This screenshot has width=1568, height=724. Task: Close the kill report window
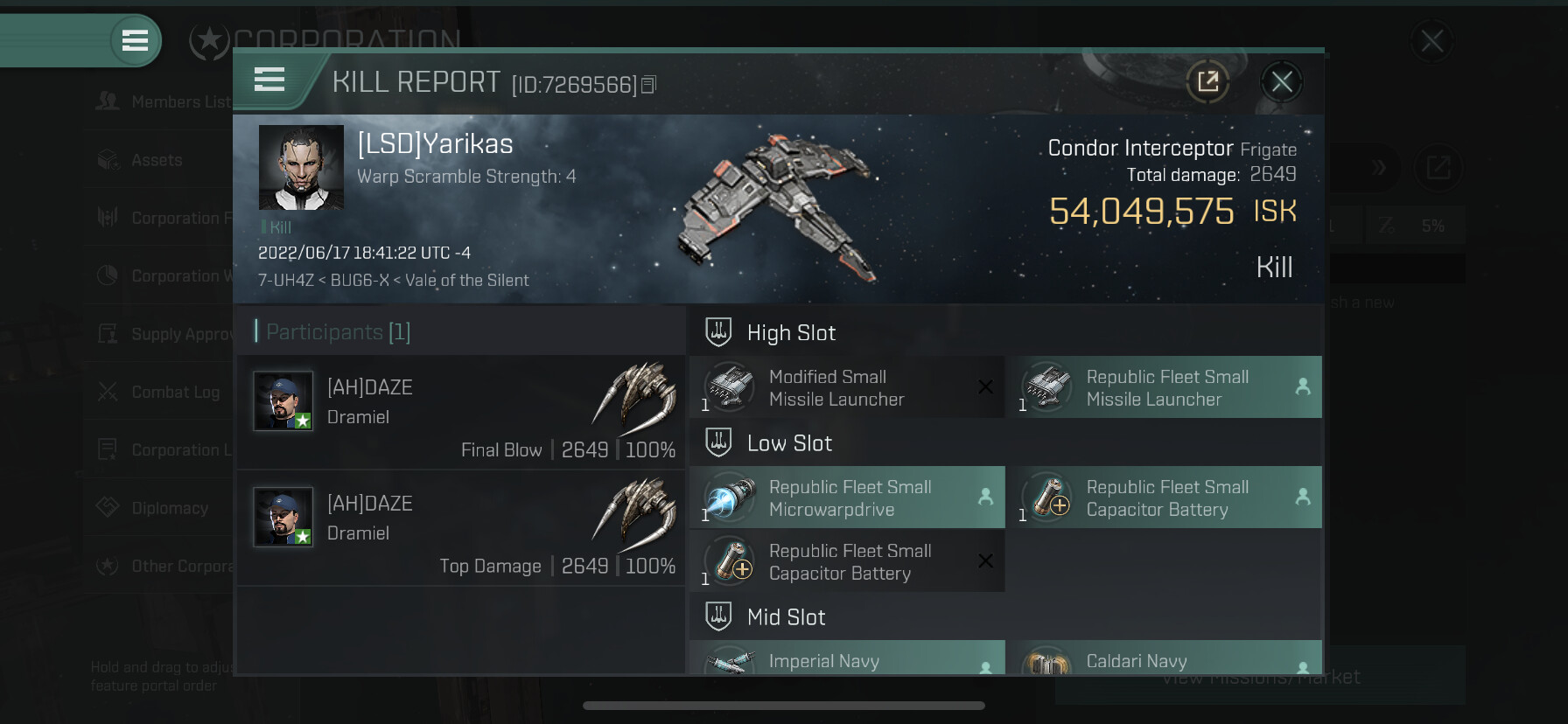point(1282,82)
